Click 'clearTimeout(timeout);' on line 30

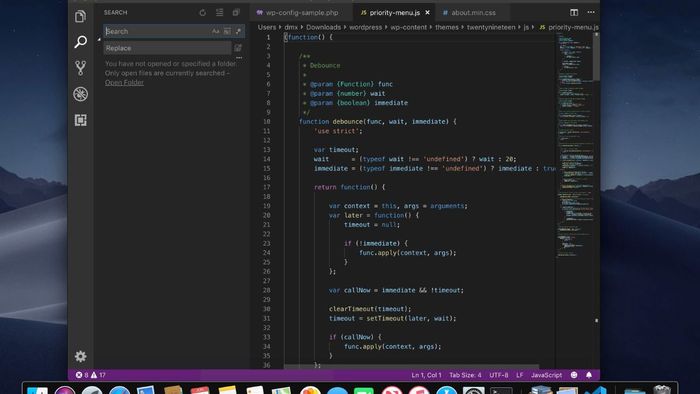click(x=370, y=309)
